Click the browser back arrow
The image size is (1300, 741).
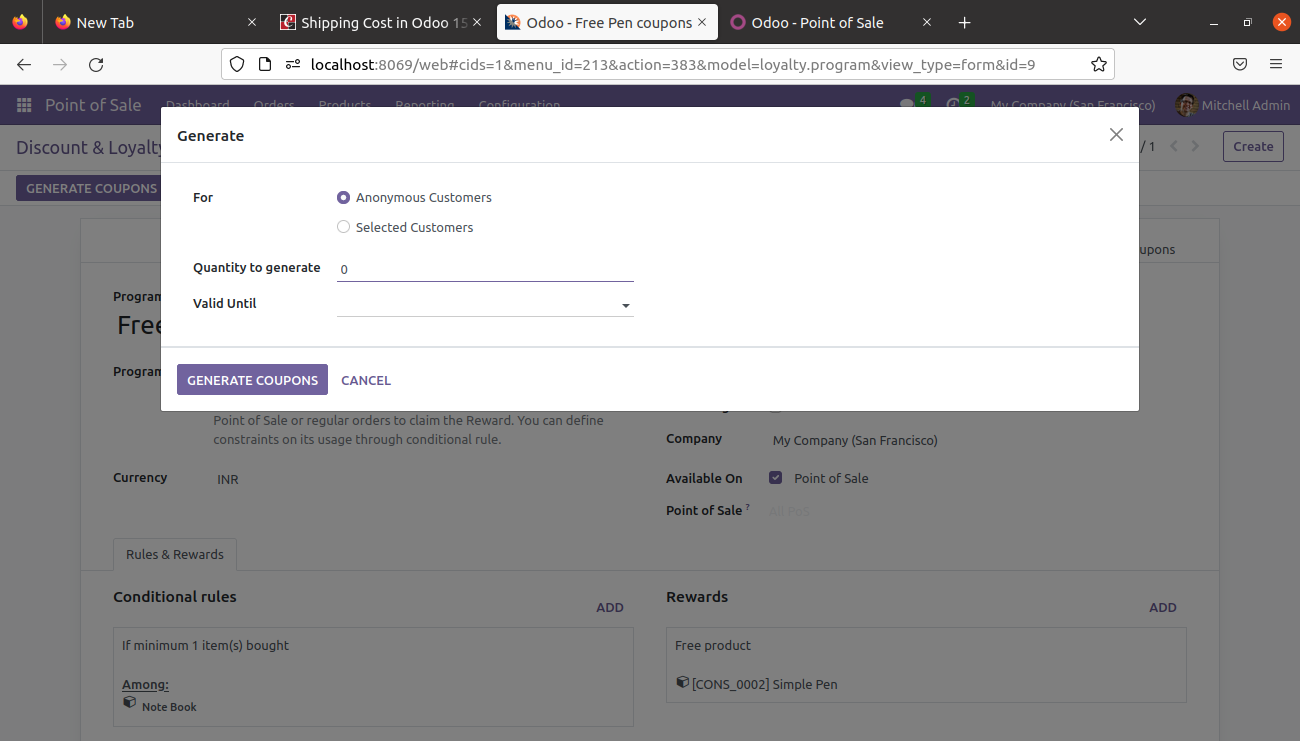coord(24,64)
